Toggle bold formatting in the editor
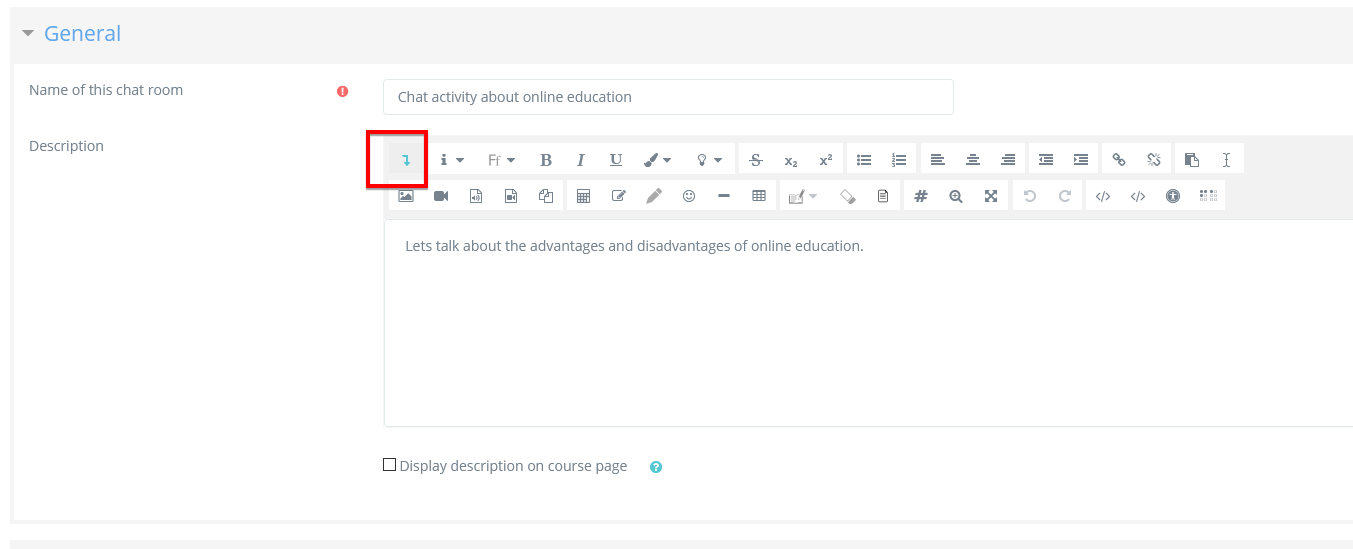This screenshot has width=1353, height=549. 546,160
